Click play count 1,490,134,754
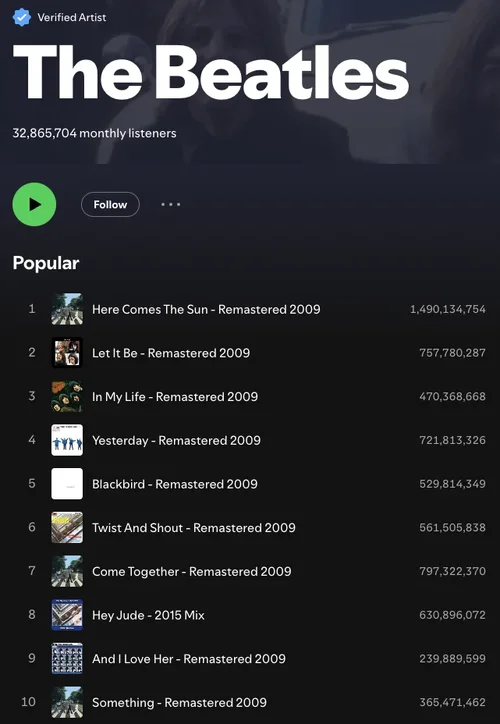Viewport: 500px width, 724px height. [x=448, y=309]
